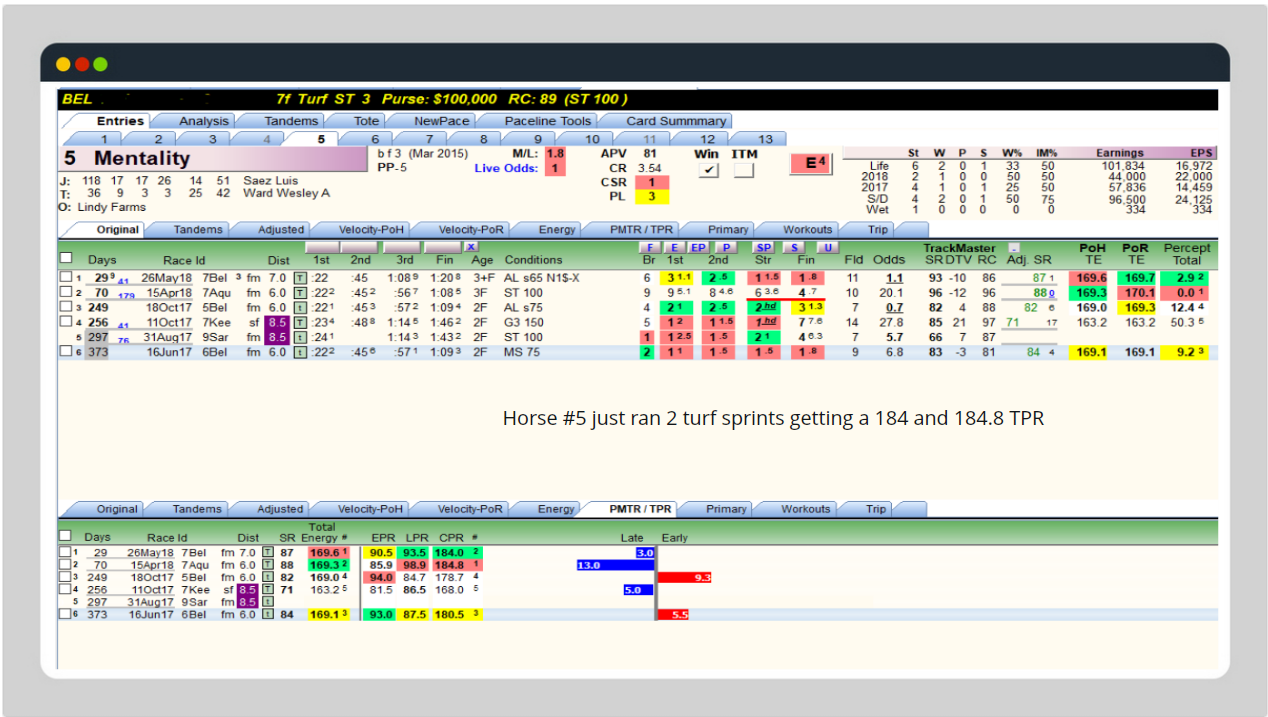
Task: Check lower table box for 26May18 row
Action: (65, 552)
